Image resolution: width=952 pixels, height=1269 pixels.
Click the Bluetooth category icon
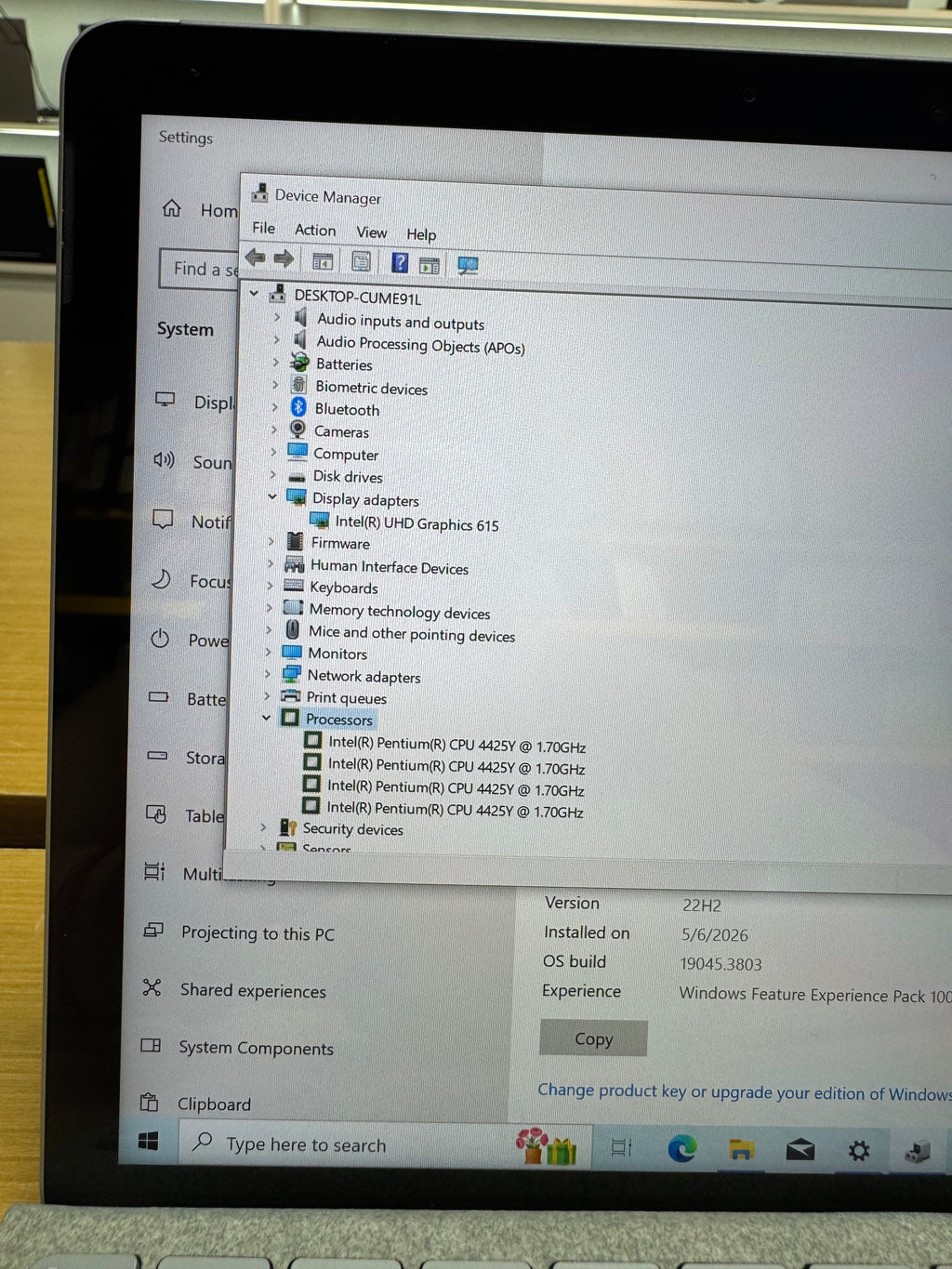(x=298, y=407)
